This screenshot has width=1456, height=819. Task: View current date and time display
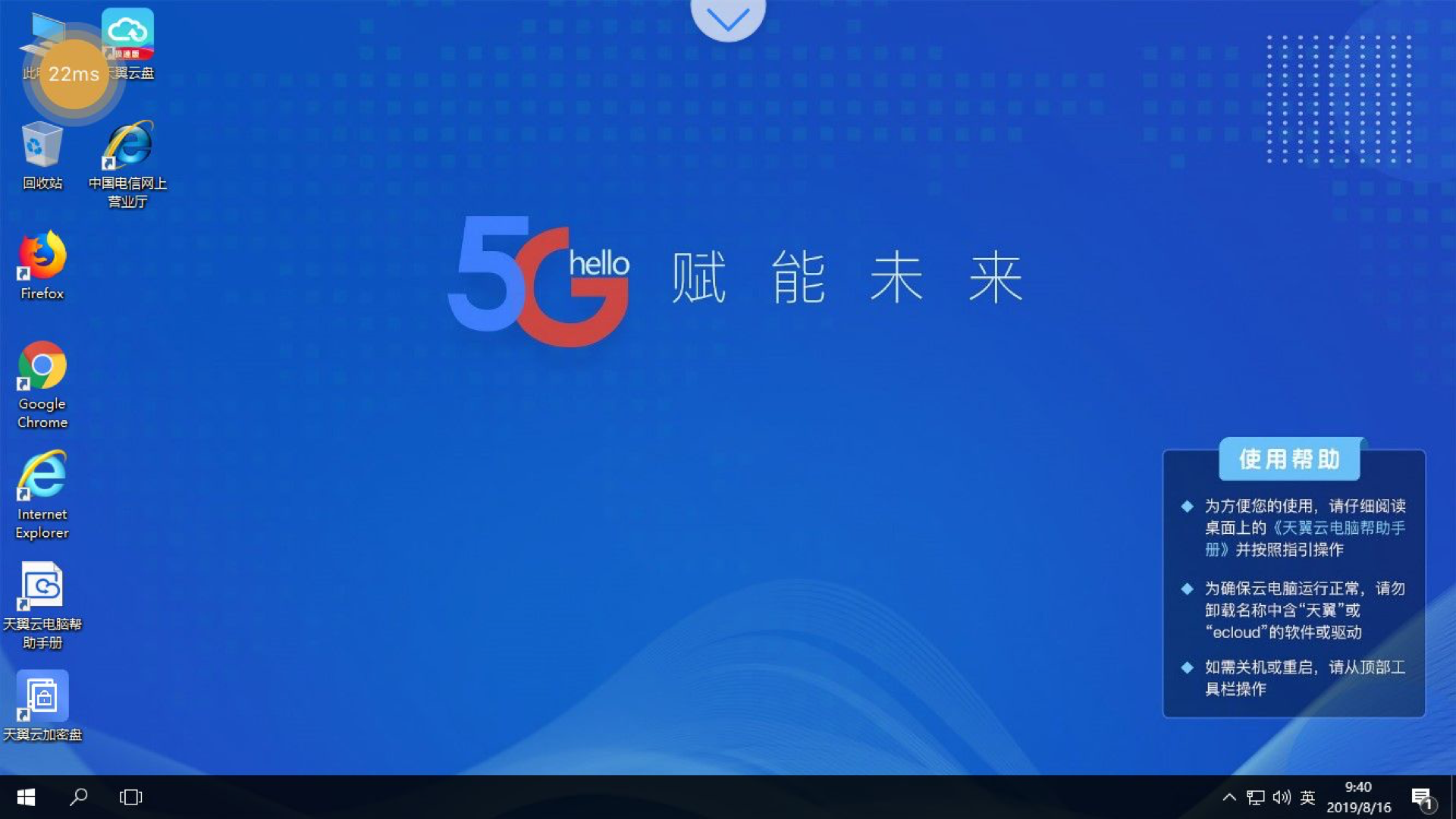pos(1361,797)
